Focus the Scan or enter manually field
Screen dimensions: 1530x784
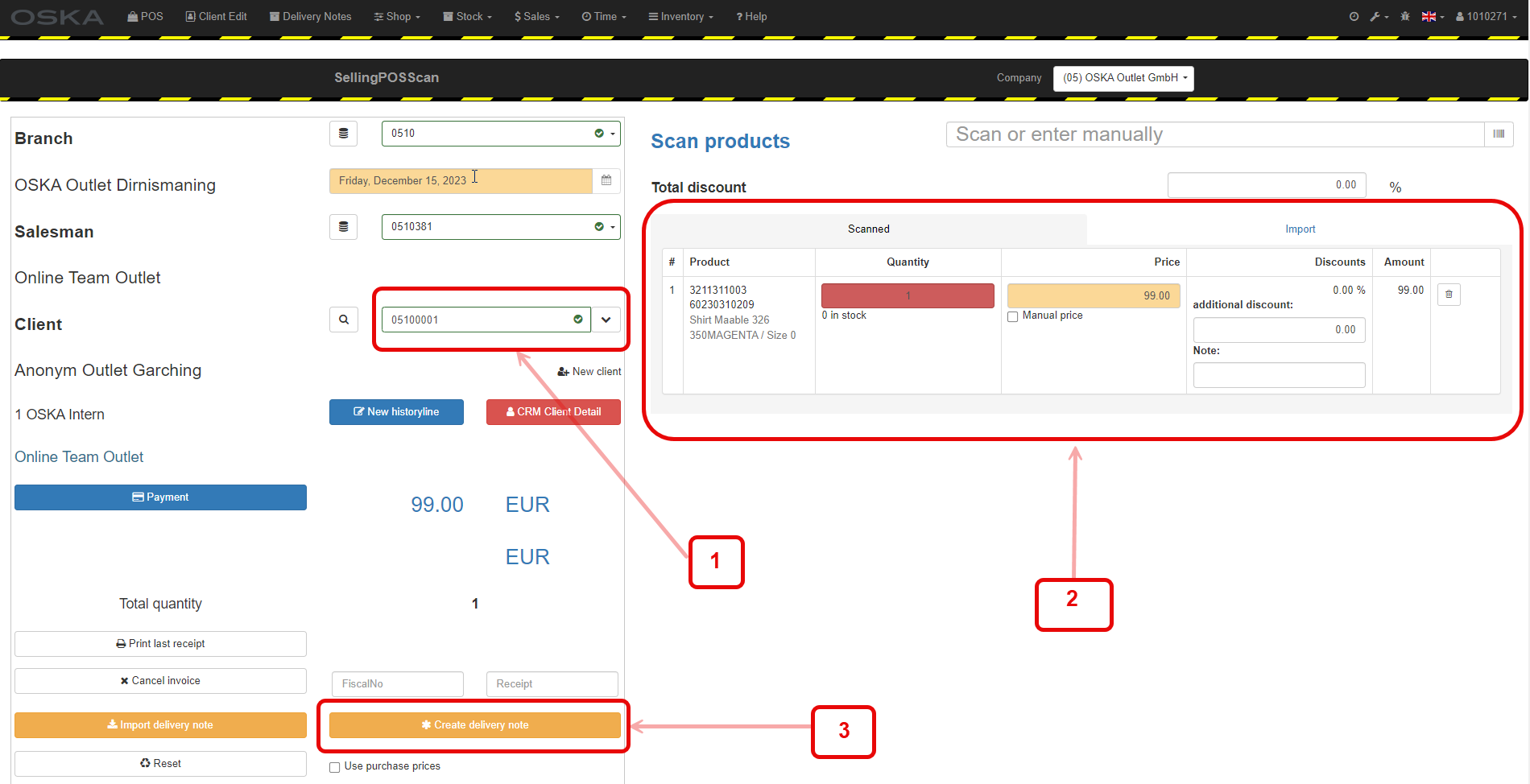(x=1215, y=134)
